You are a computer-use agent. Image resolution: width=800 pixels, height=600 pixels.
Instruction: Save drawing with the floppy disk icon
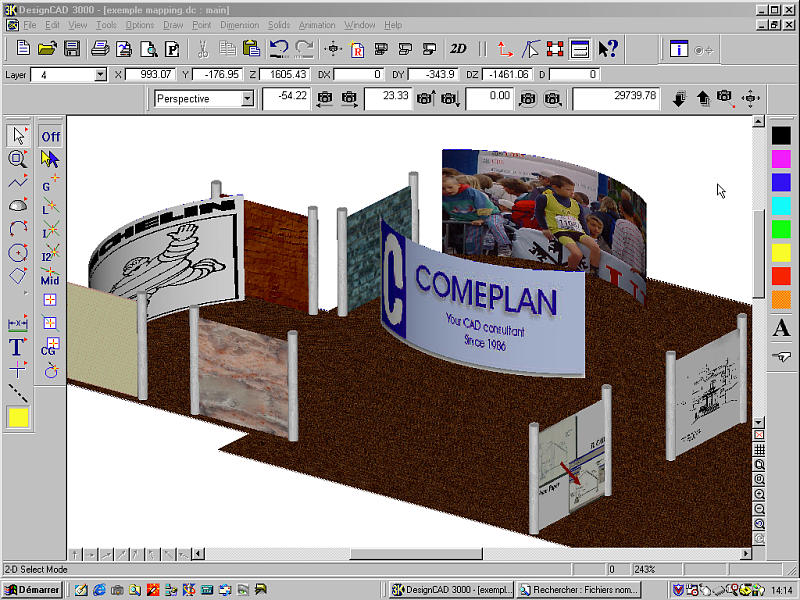tap(71, 48)
